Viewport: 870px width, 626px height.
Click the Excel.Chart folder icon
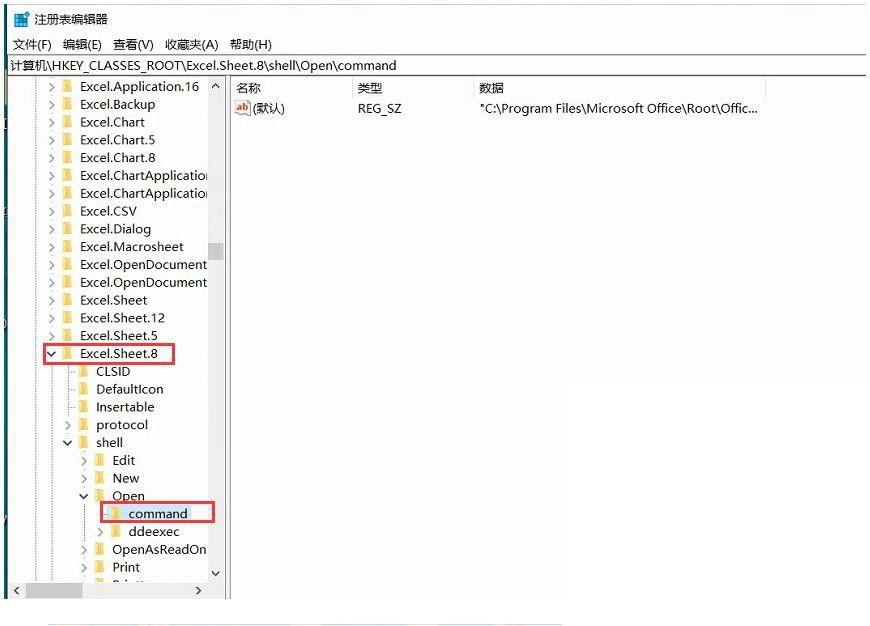68,122
